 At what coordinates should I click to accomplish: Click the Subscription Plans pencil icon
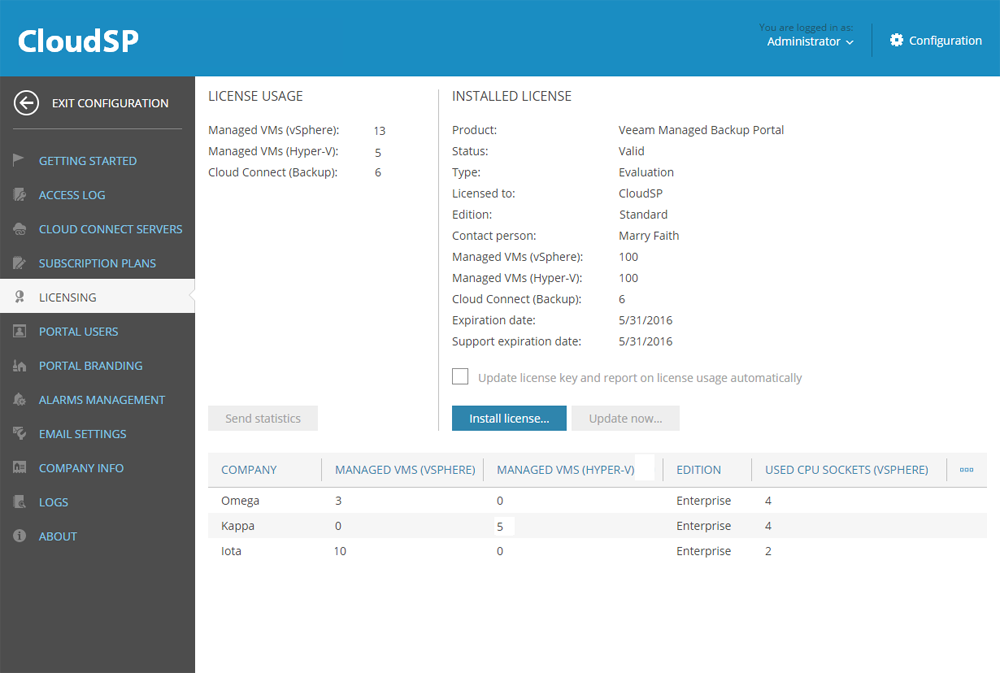(x=19, y=263)
